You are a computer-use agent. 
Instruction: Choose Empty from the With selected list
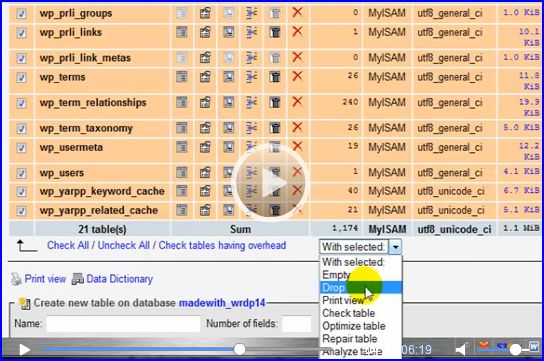360,275
